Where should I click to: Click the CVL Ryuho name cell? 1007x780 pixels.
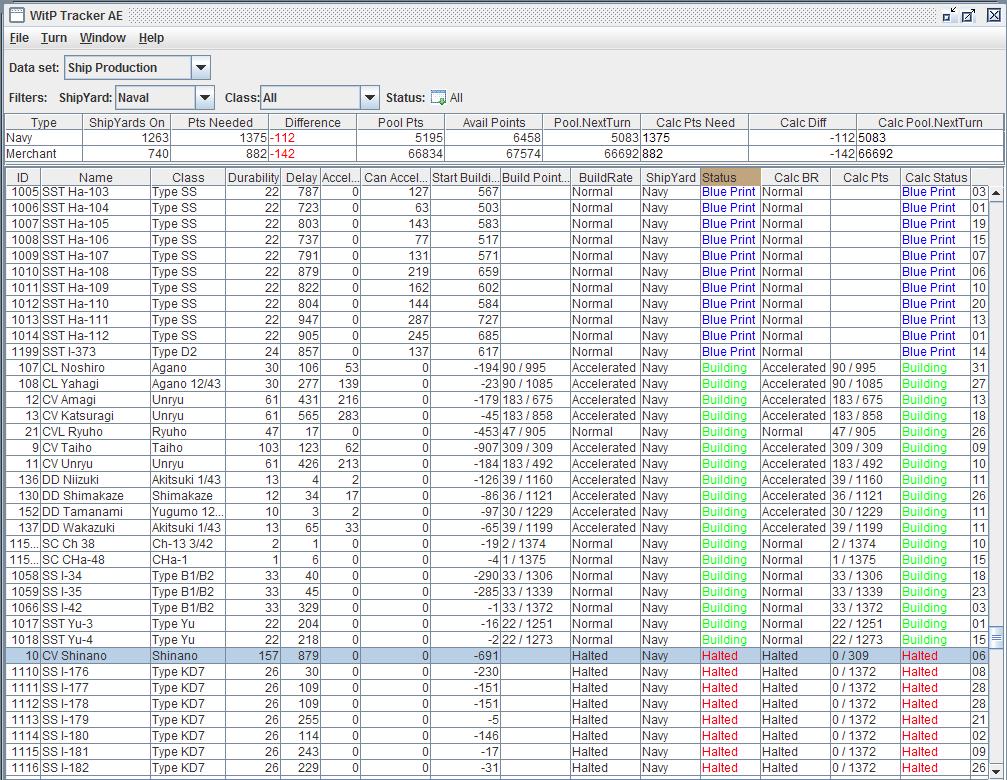(x=96, y=431)
